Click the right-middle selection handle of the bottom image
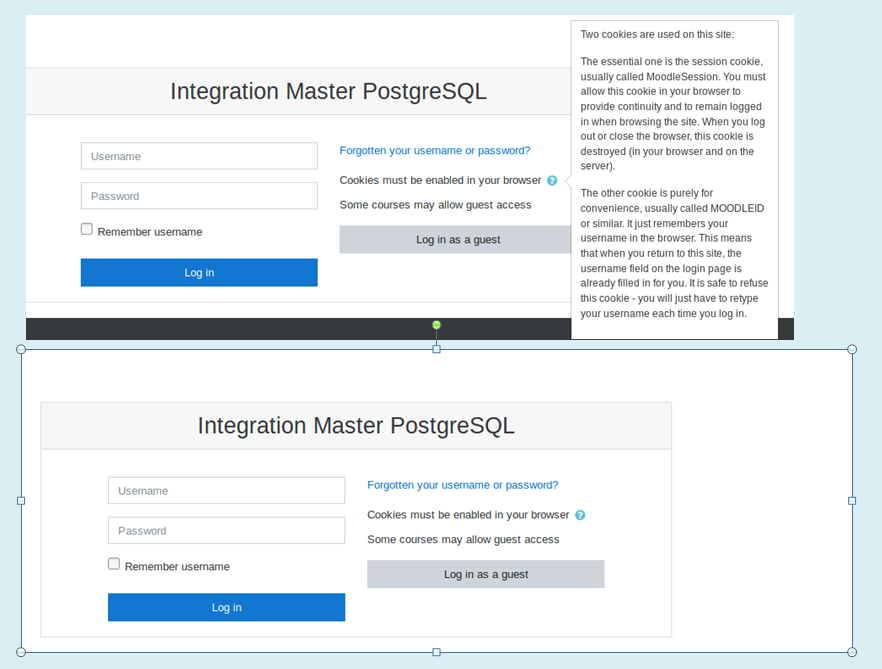 click(x=852, y=501)
